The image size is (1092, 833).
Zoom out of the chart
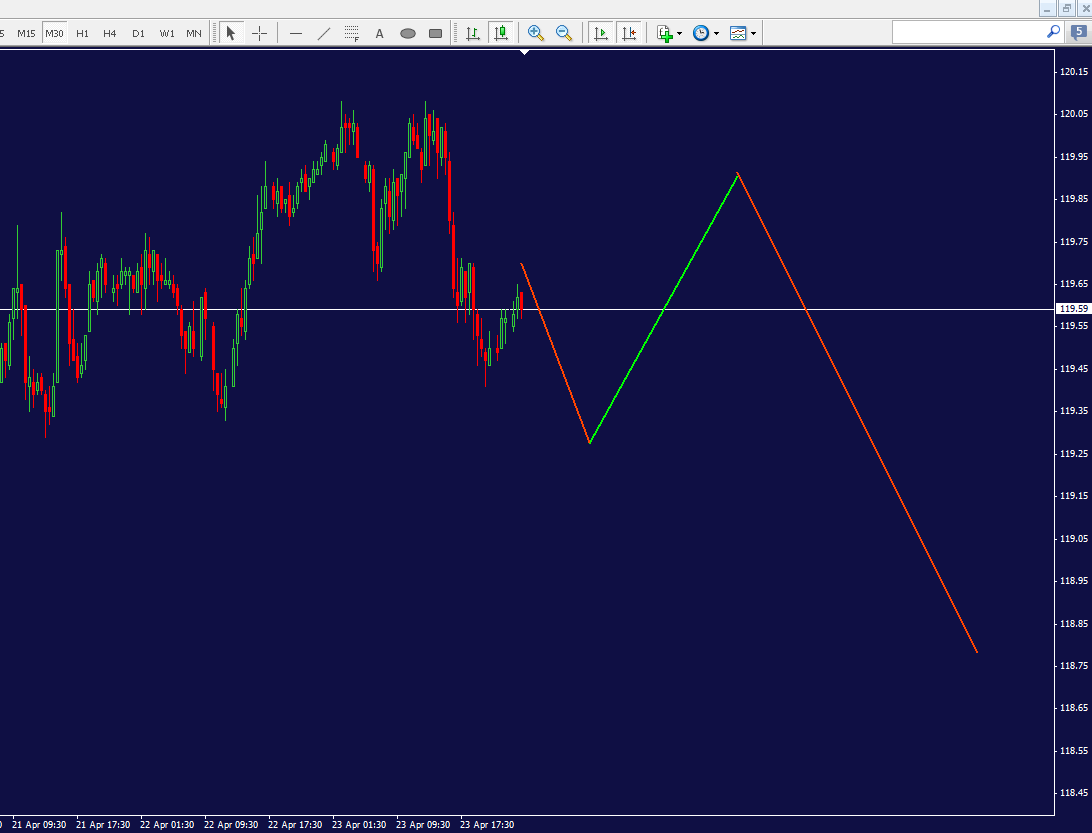(564, 32)
